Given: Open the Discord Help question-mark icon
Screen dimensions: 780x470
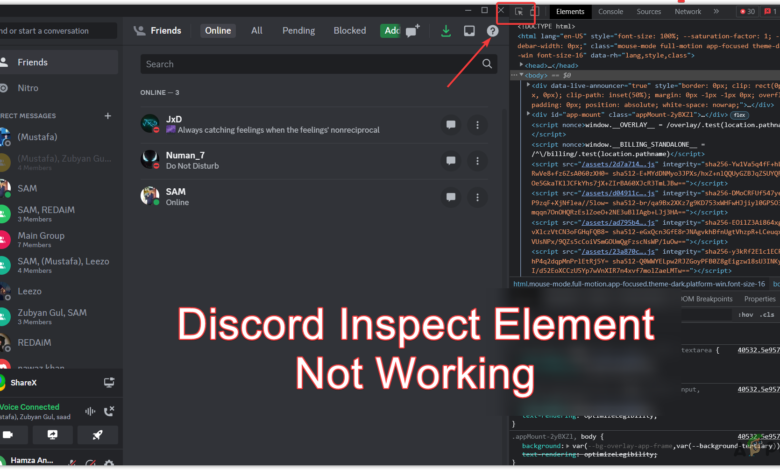Looking at the screenshot, I should pos(492,31).
